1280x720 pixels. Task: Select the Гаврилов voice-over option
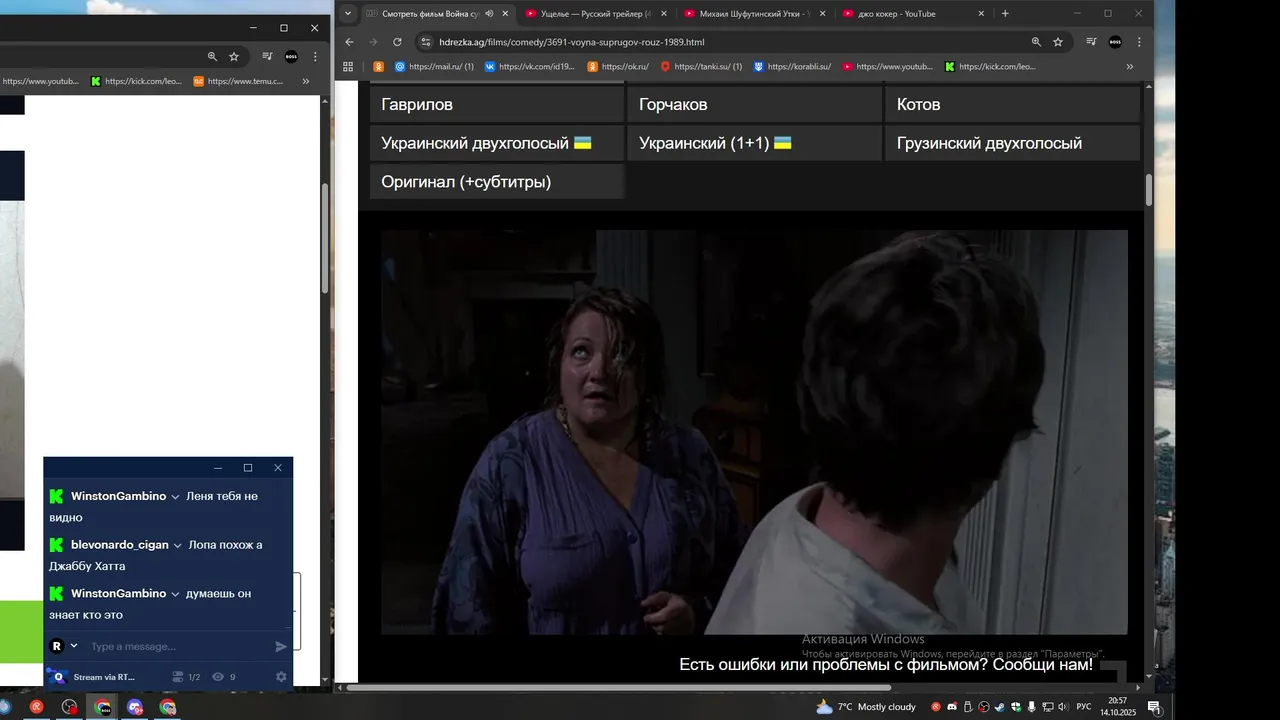(x=497, y=104)
